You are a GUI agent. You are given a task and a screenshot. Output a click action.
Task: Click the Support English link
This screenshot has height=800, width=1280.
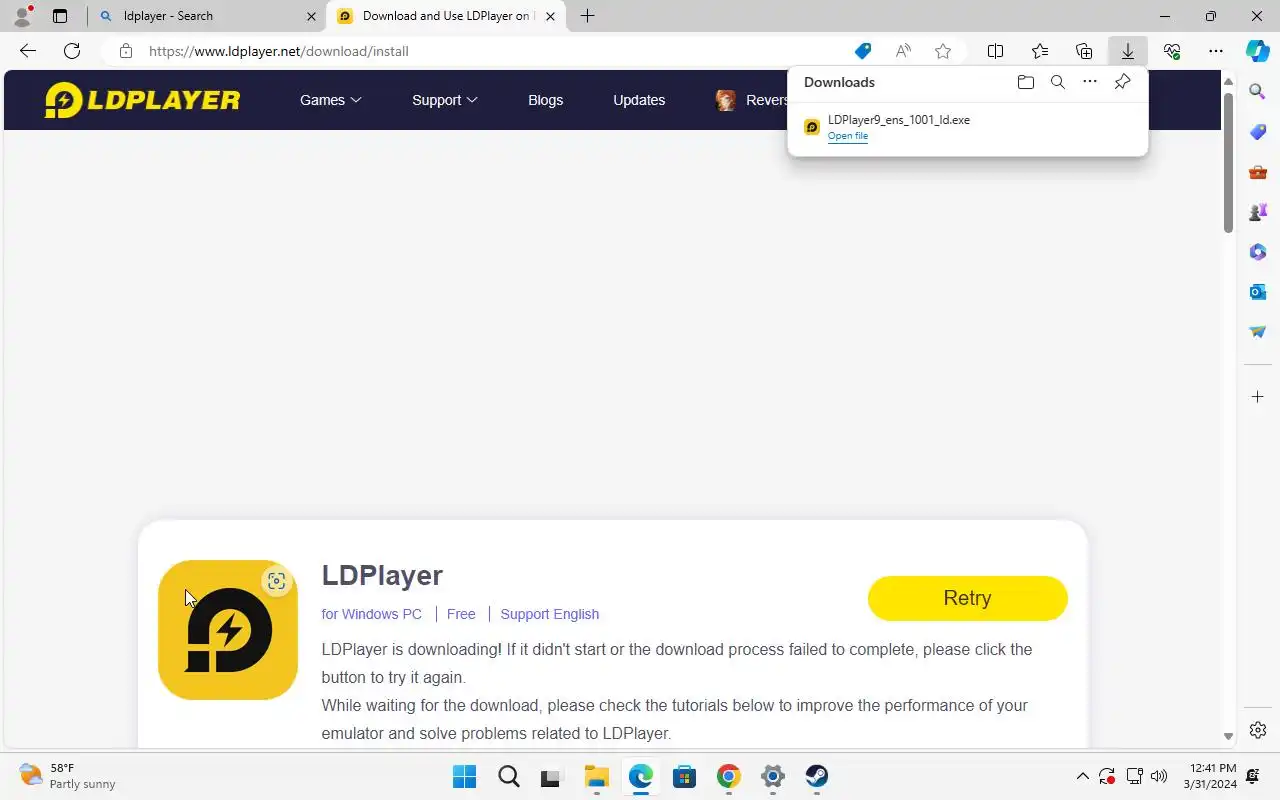coord(550,614)
